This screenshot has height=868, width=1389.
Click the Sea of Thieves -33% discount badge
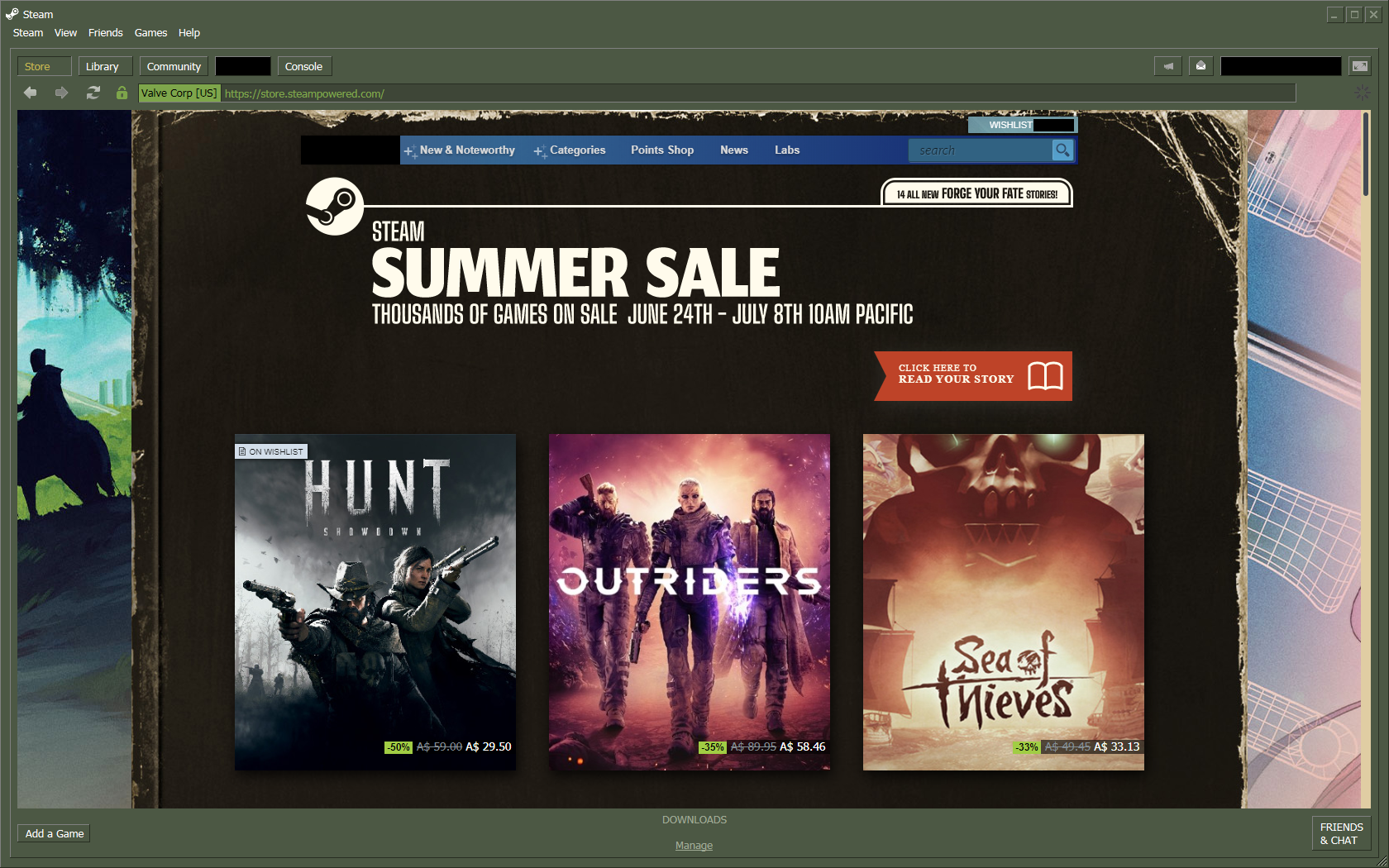pyautogui.click(x=1027, y=746)
